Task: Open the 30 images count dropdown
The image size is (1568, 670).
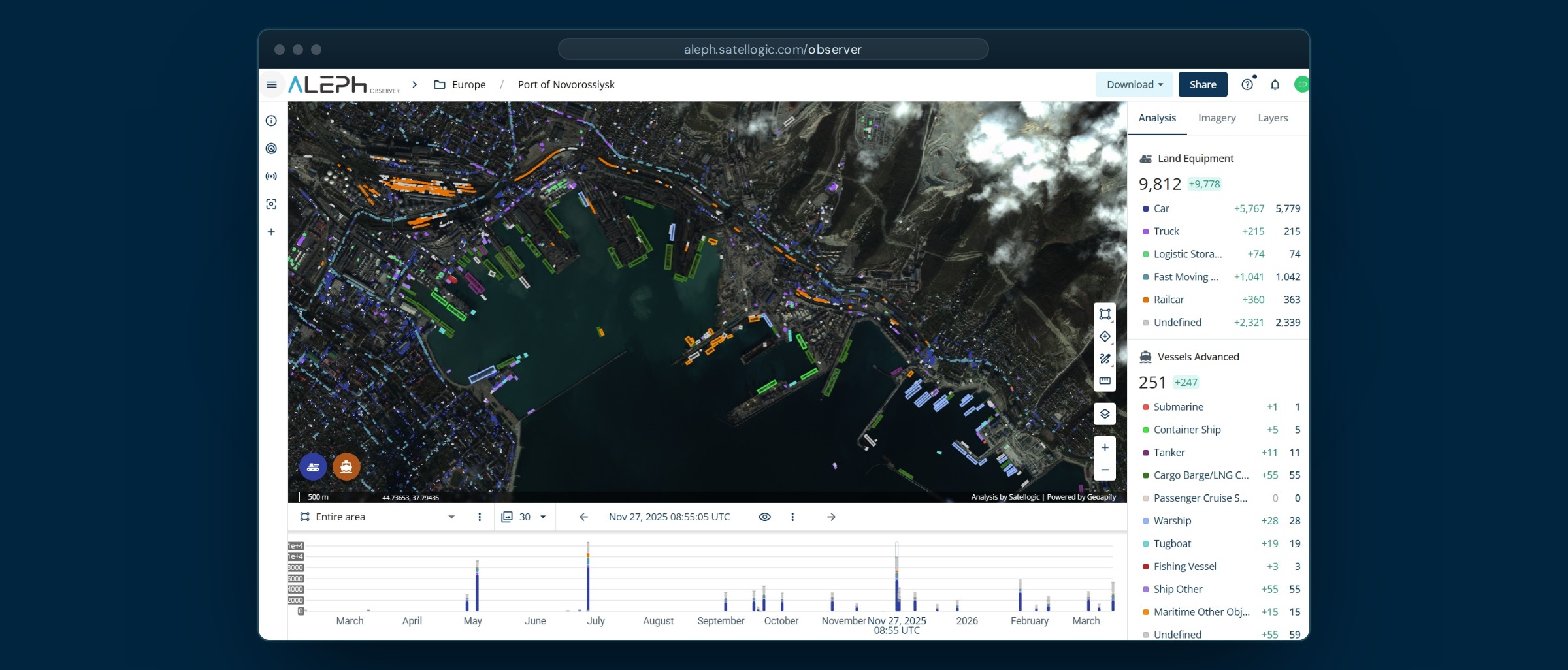Action: click(523, 517)
